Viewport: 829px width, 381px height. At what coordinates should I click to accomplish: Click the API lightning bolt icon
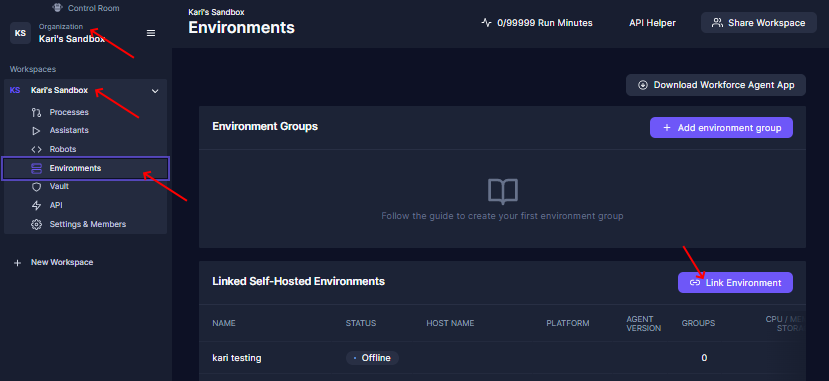(x=36, y=206)
